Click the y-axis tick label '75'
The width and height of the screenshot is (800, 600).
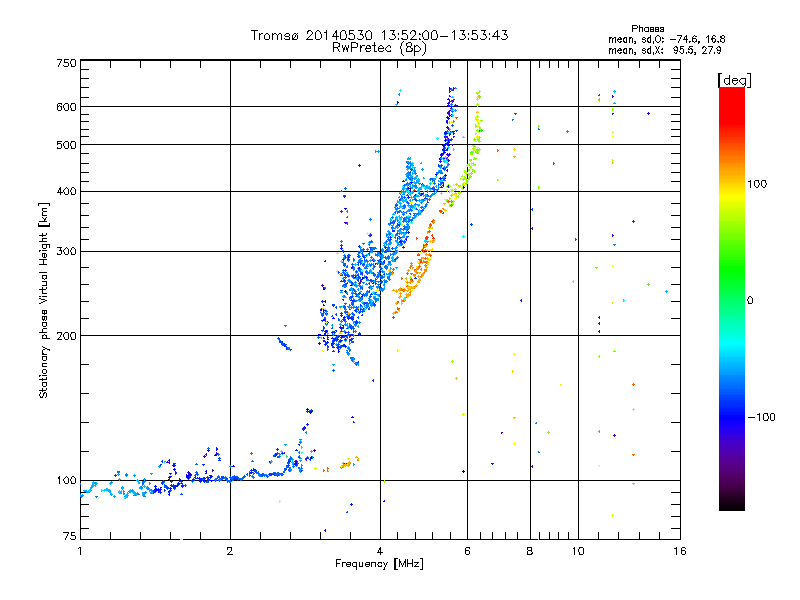click(x=70, y=536)
